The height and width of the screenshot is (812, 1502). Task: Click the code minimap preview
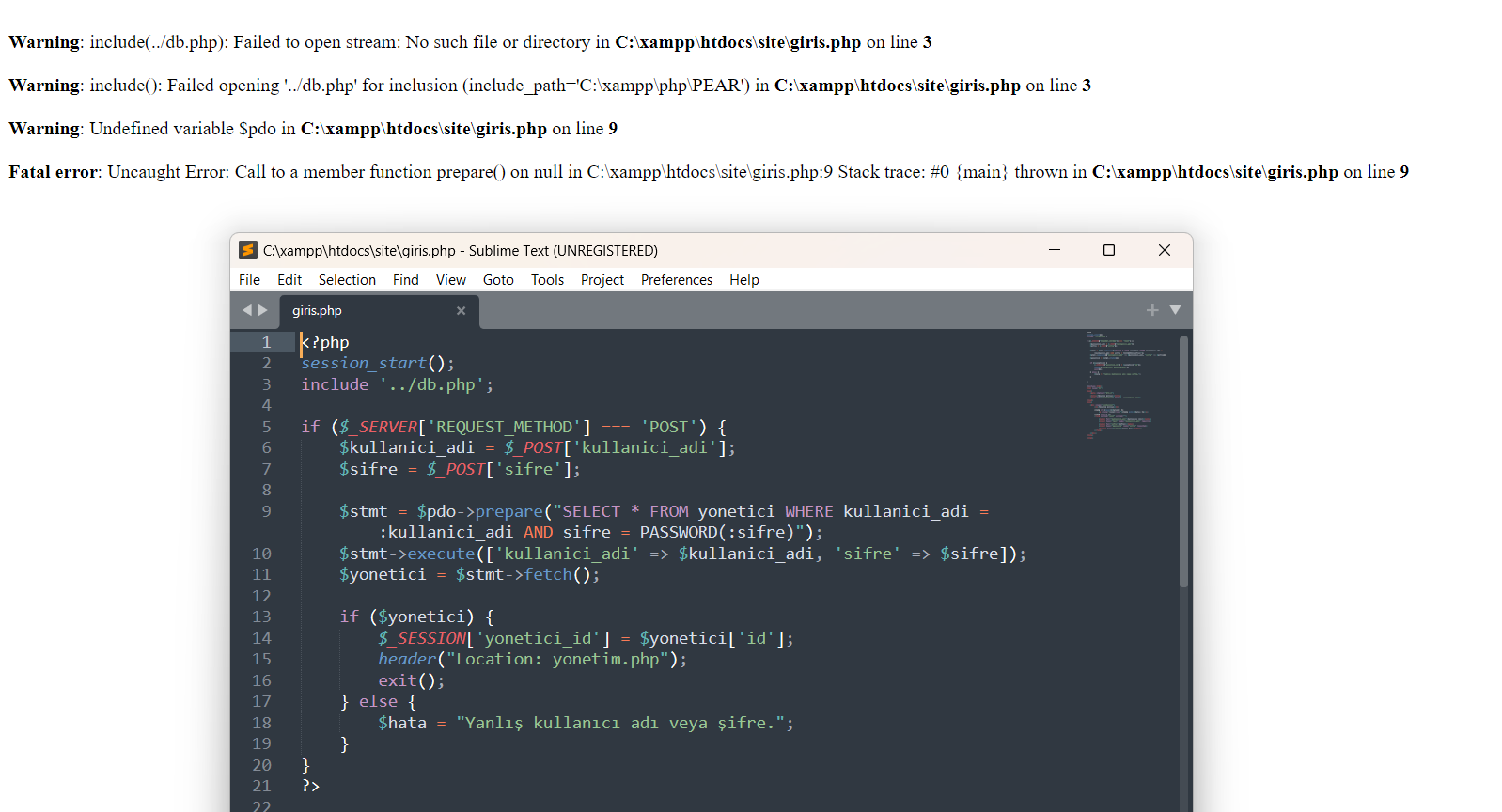[1126, 385]
